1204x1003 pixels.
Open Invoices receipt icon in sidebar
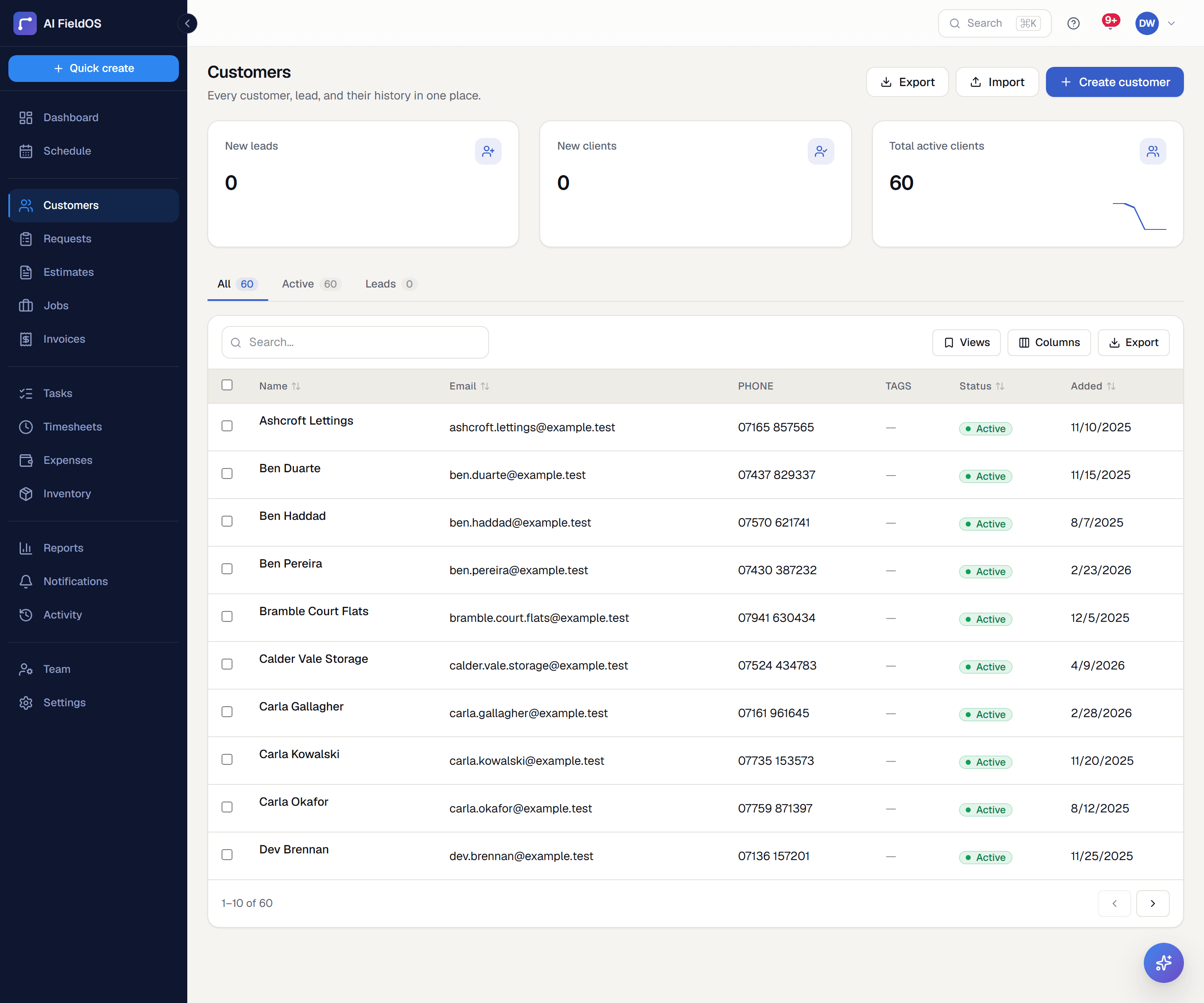pyautogui.click(x=26, y=339)
